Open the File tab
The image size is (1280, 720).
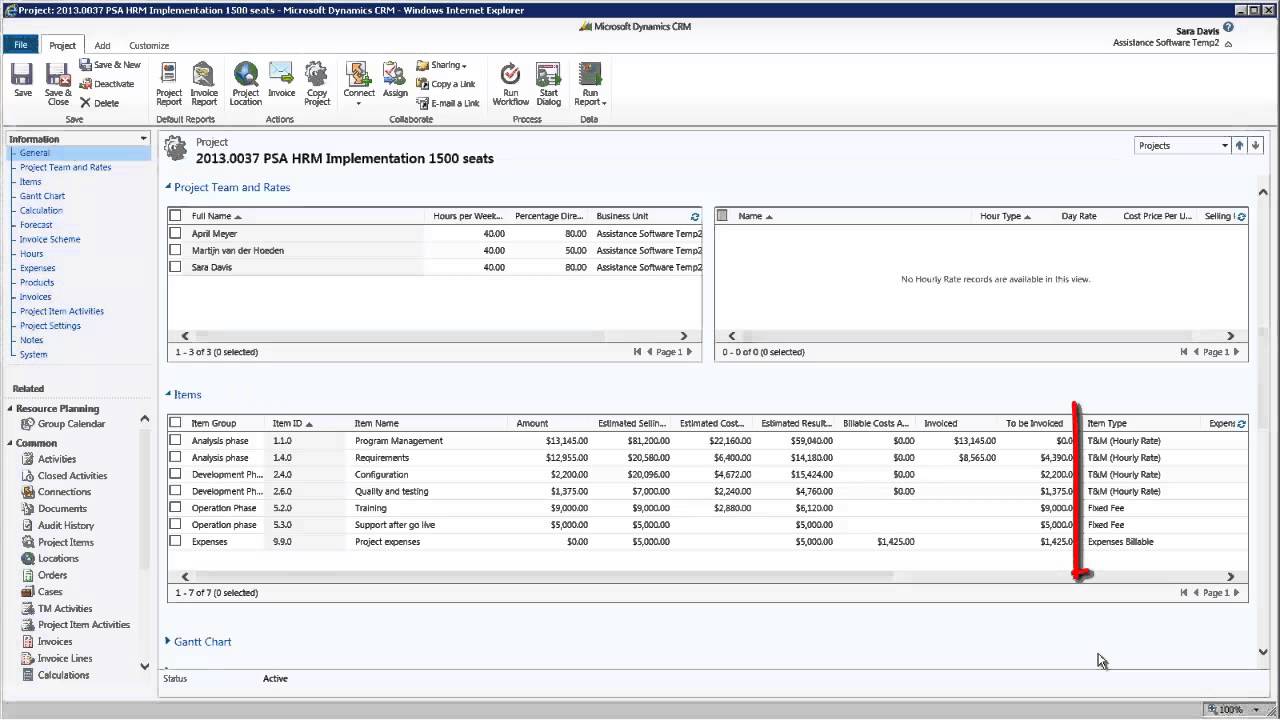click(x=20, y=45)
